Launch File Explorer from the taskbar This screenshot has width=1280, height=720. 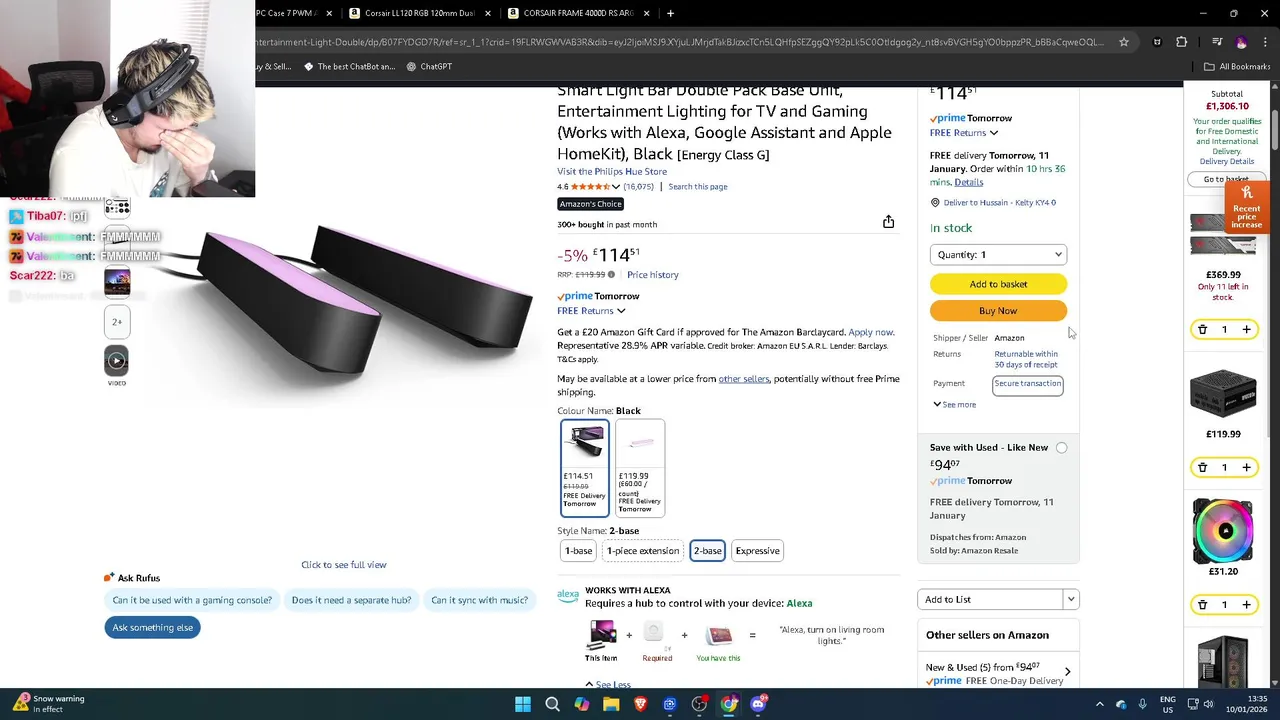pyautogui.click(x=611, y=704)
